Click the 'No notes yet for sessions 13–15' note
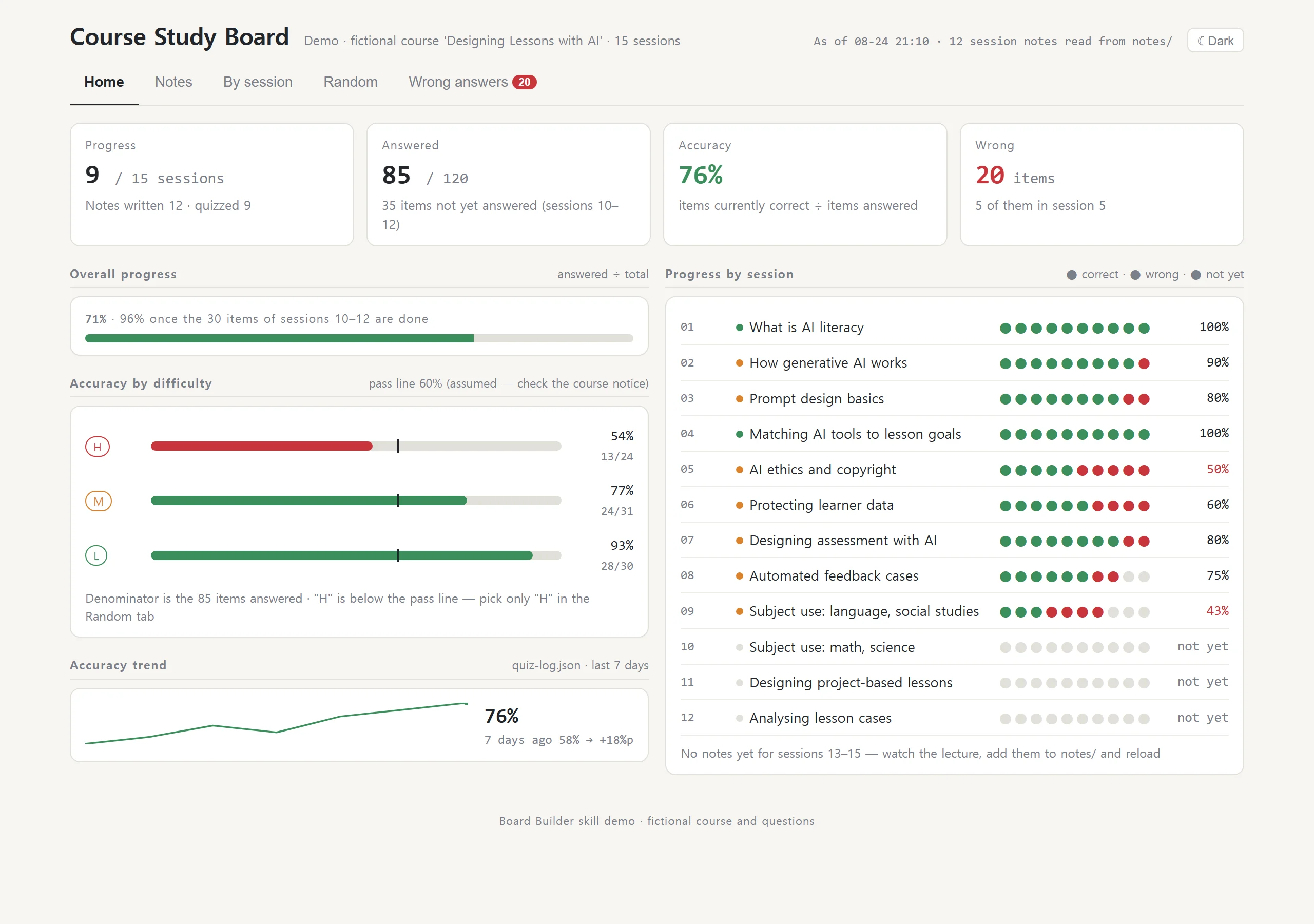Viewport: 1314px width, 924px height. coord(920,754)
